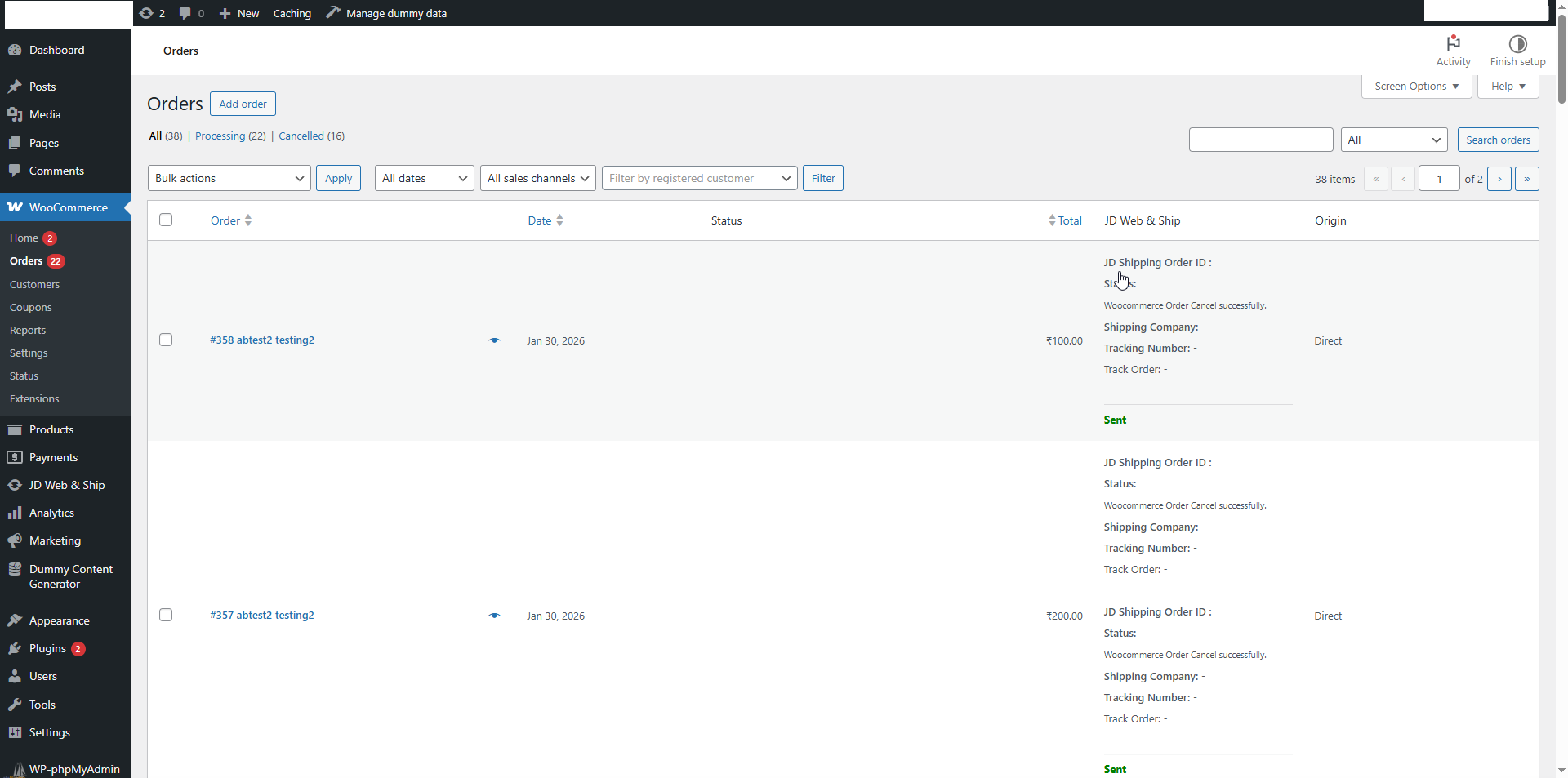
Task: Open the Filter by registered customer dropdown
Action: tap(700, 178)
